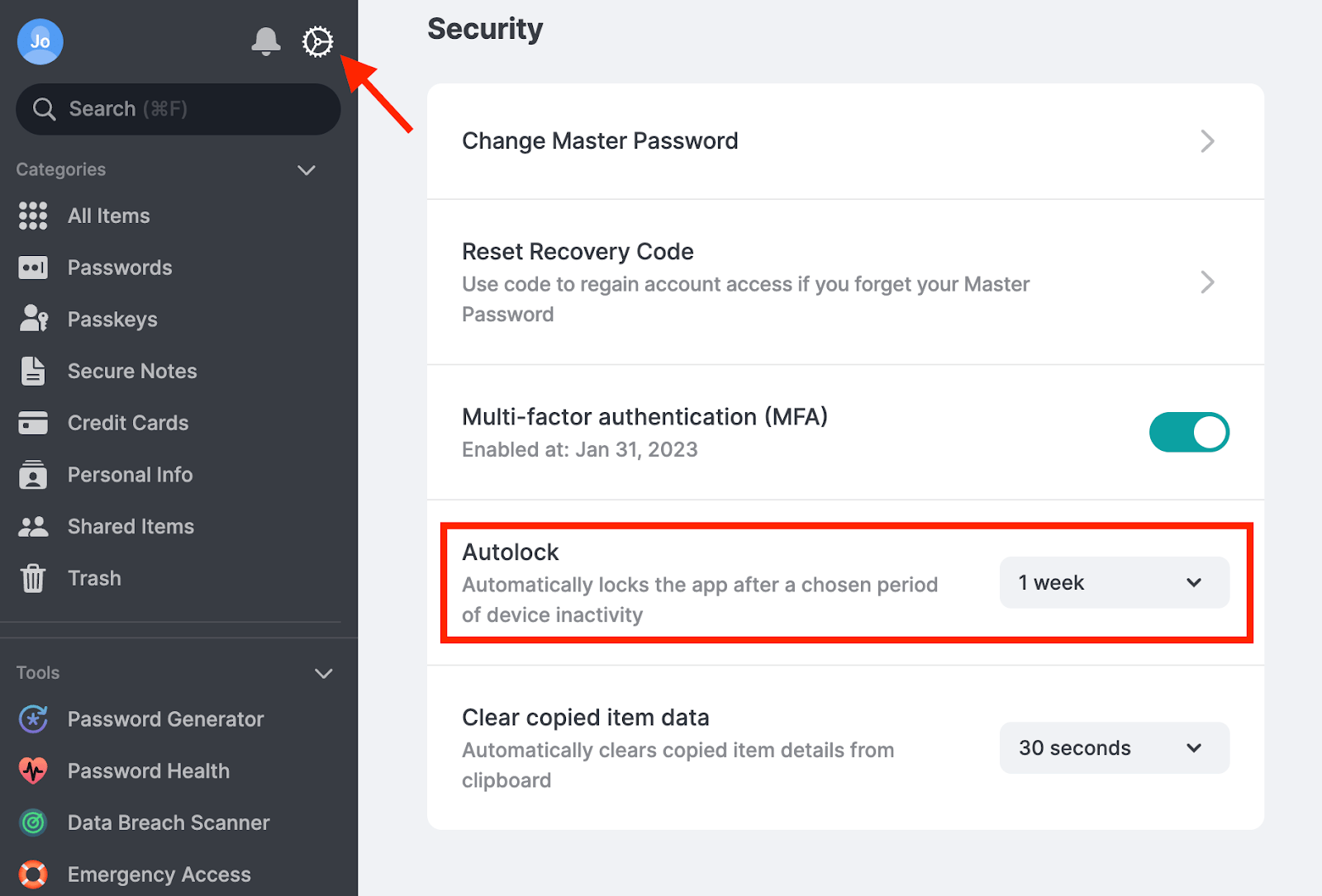The width and height of the screenshot is (1322, 896).
Task: Disable Multi-factor authentication toggle
Action: [x=1189, y=432]
